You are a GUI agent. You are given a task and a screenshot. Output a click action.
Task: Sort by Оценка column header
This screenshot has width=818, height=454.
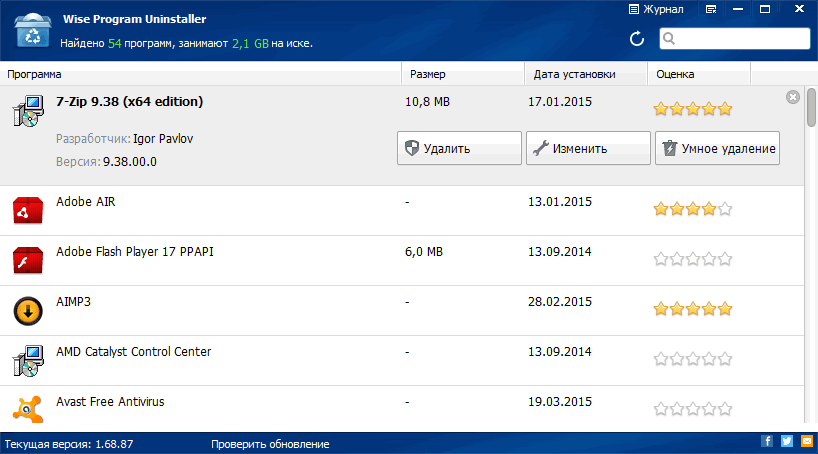tap(699, 74)
